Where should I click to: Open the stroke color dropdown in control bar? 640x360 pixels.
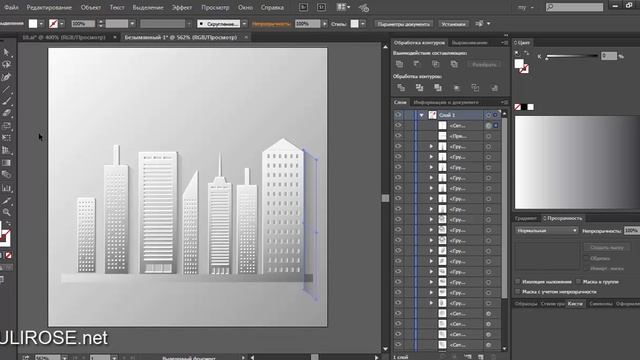click(x=62, y=24)
